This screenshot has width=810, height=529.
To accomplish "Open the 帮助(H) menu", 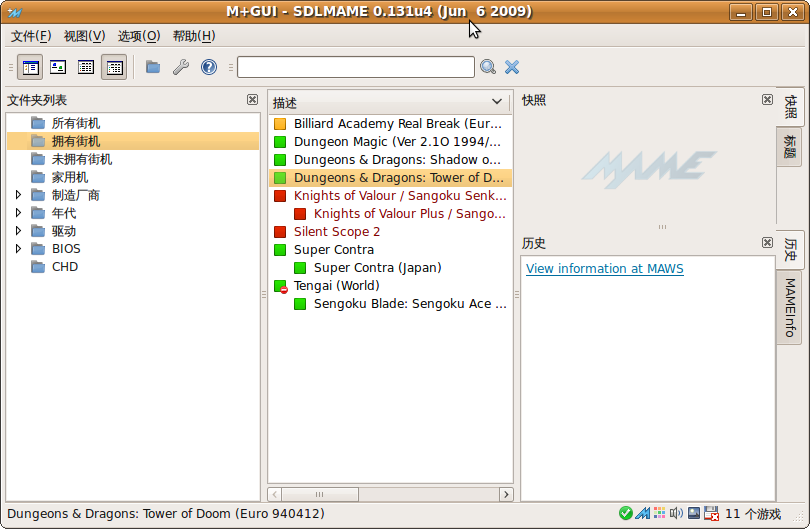I will [194, 36].
